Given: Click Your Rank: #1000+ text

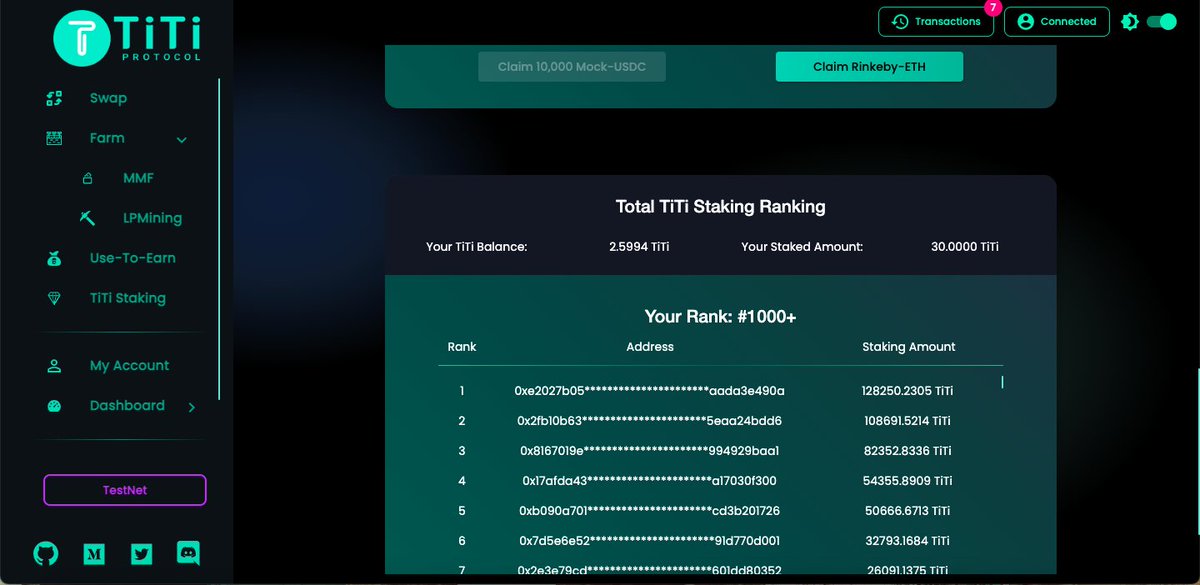Looking at the screenshot, I should (x=720, y=317).
